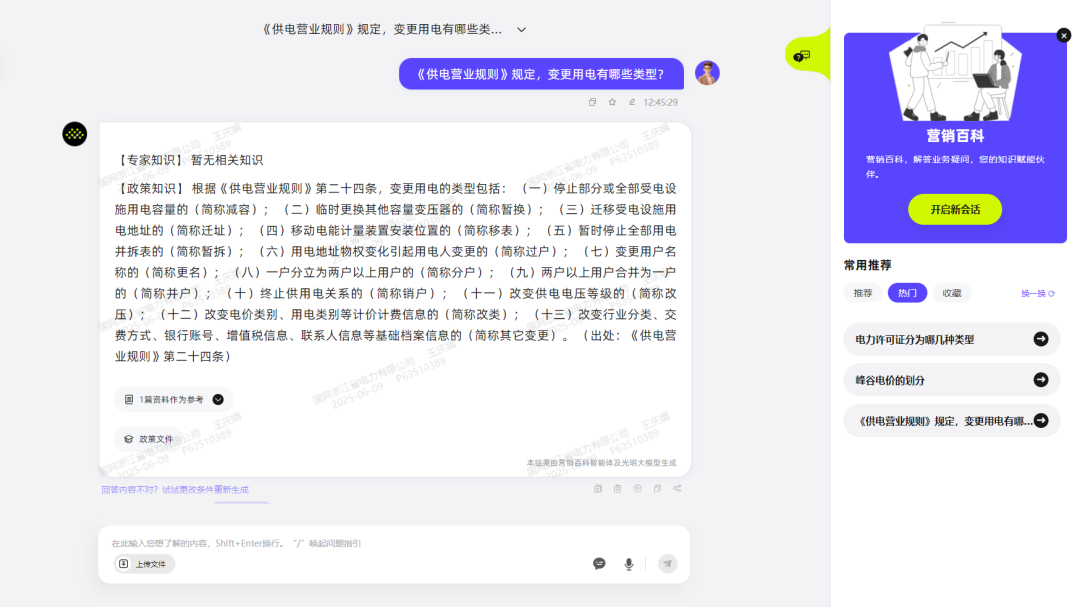Star the user question as favorite

[x=612, y=102]
